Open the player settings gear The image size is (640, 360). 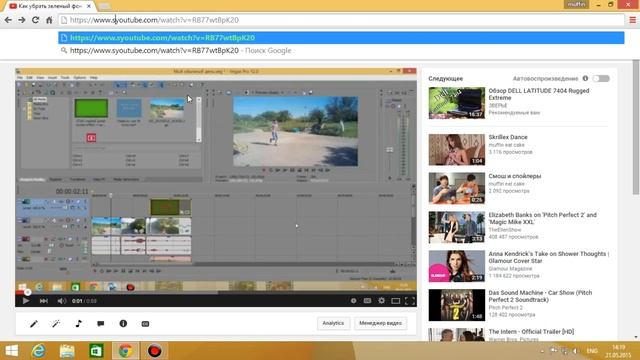point(381,301)
